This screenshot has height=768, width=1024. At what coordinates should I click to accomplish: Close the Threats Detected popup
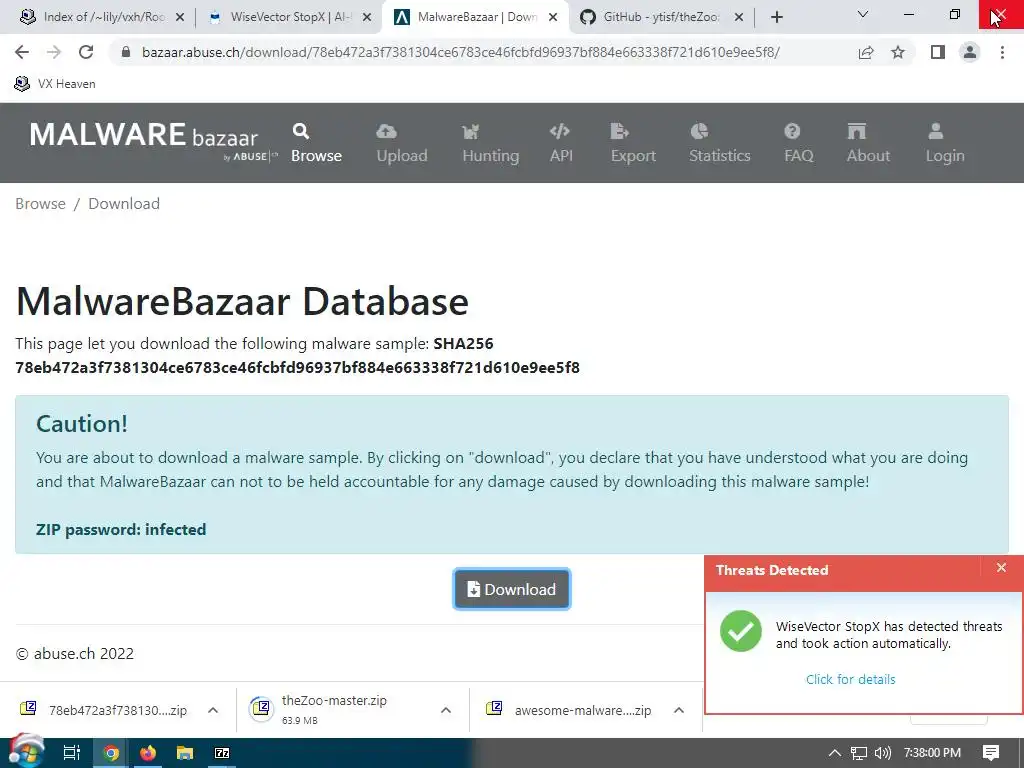(x=1001, y=568)
